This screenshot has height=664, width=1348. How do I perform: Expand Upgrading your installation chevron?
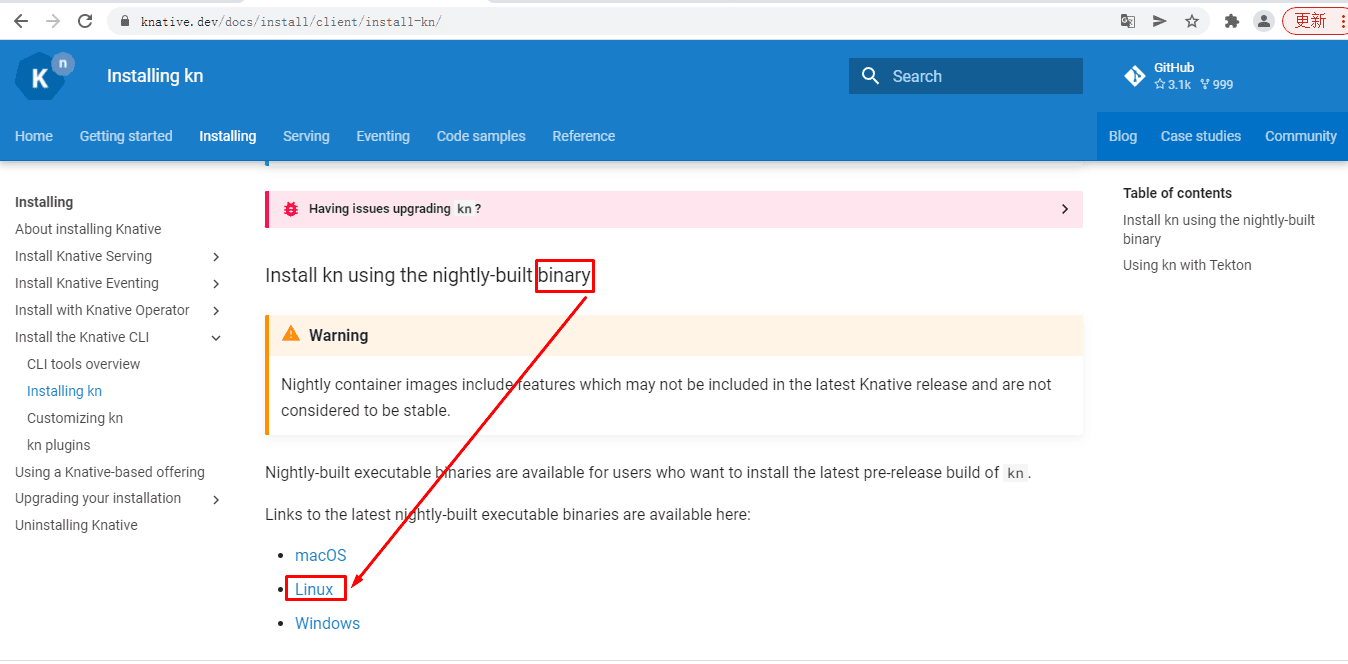(216, 499)
